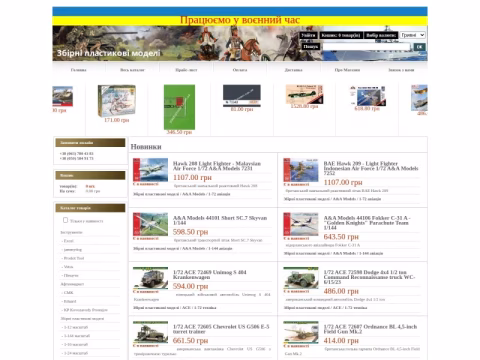Image resolution: width=480 pixels, height=360 pixels.
Task: Select Пінцети category in catalog sidebar
Action: [x=70, y=275]
